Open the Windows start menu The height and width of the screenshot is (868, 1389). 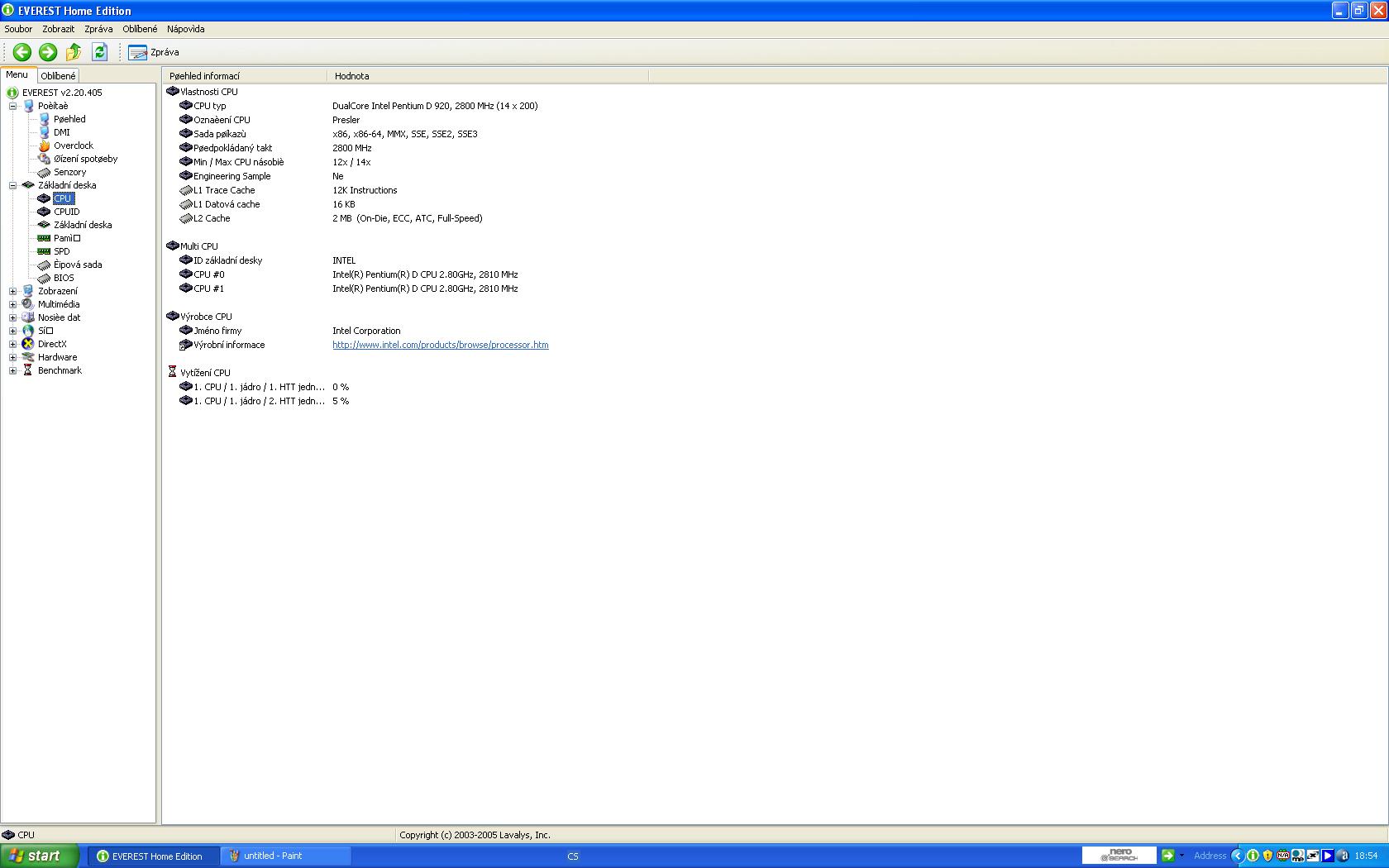click(x=40, y=856)
